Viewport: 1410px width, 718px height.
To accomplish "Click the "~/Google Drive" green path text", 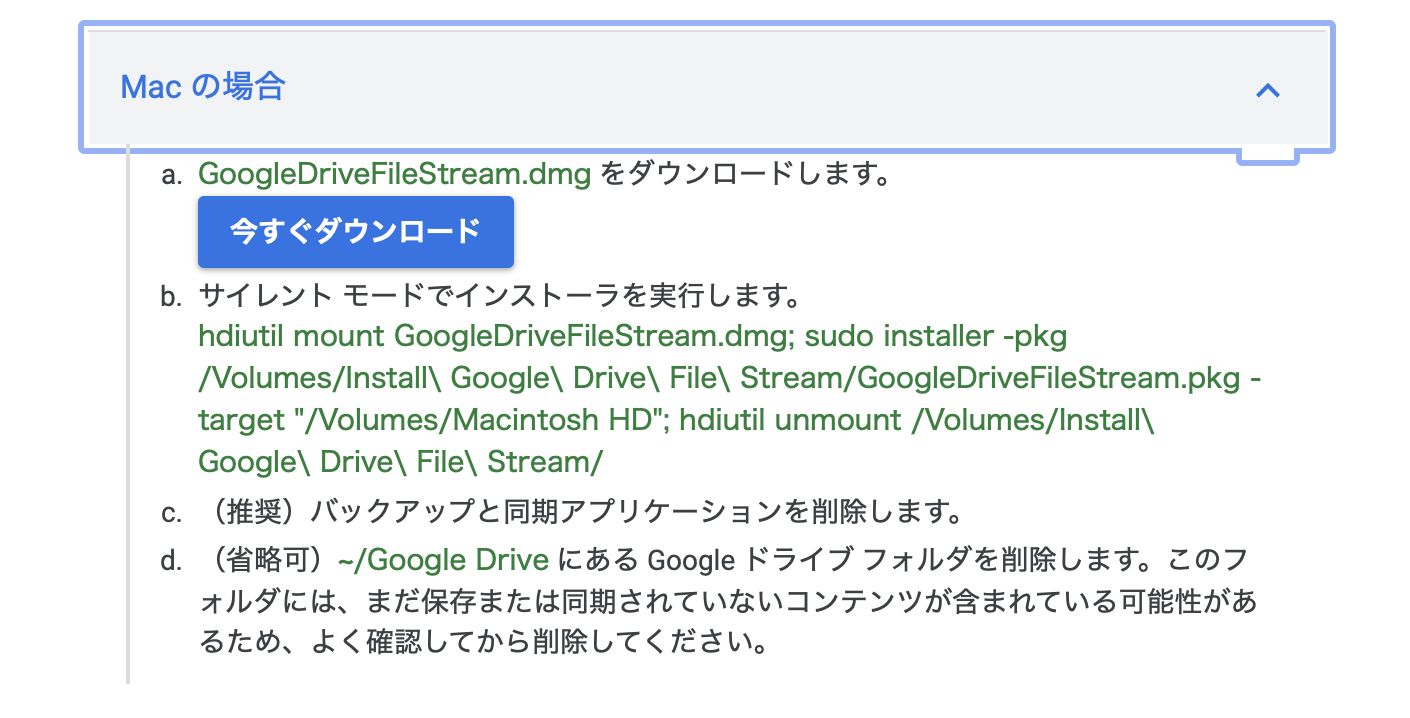I will tap(444, 559).
